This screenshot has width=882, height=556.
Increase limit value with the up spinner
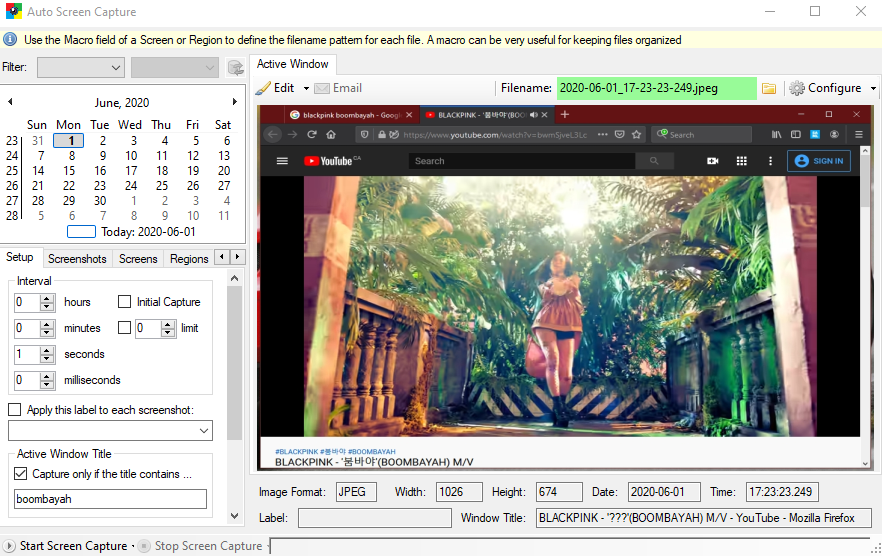click(168, 324)
